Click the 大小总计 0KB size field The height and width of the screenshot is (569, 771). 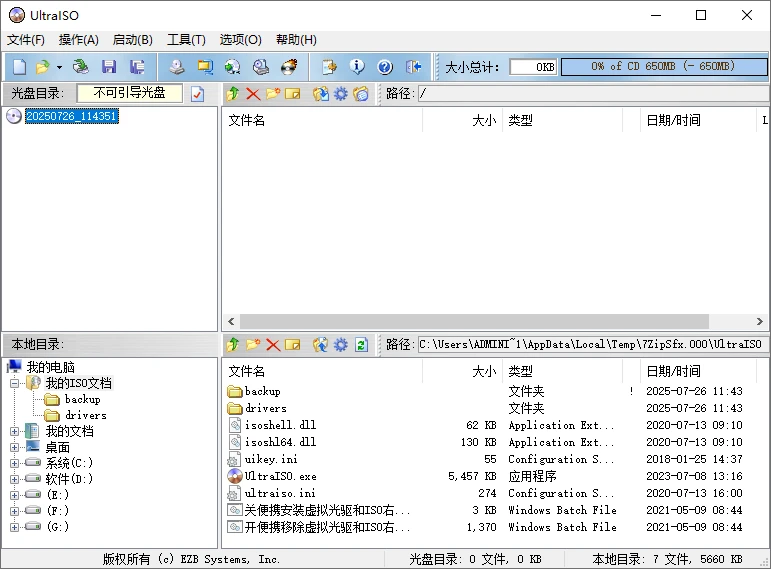pos(534,67)
